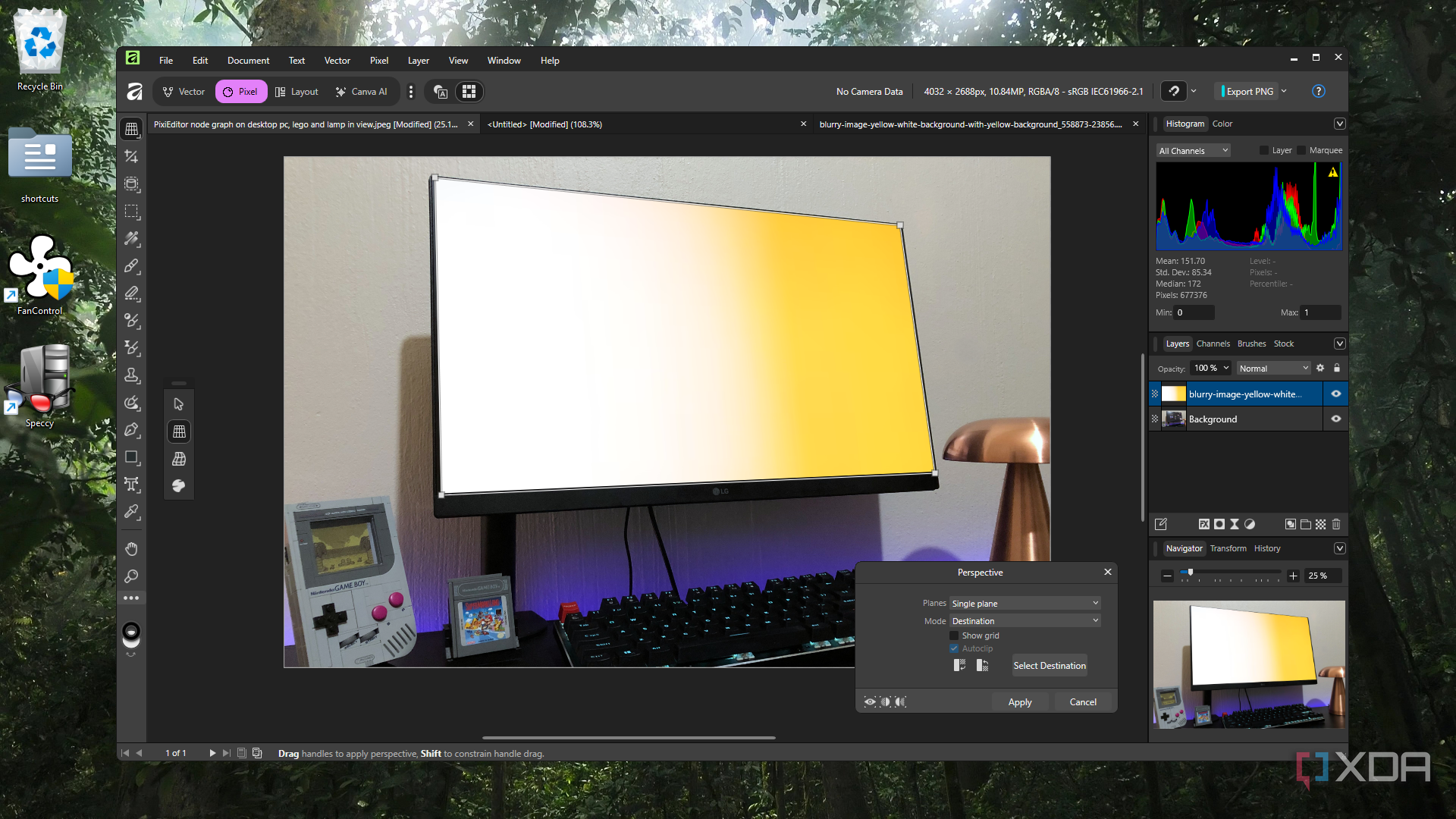1456x819 pixels.
Task: Add an adjustment layer from Layers panel
Action: (x=1249, y=524)
